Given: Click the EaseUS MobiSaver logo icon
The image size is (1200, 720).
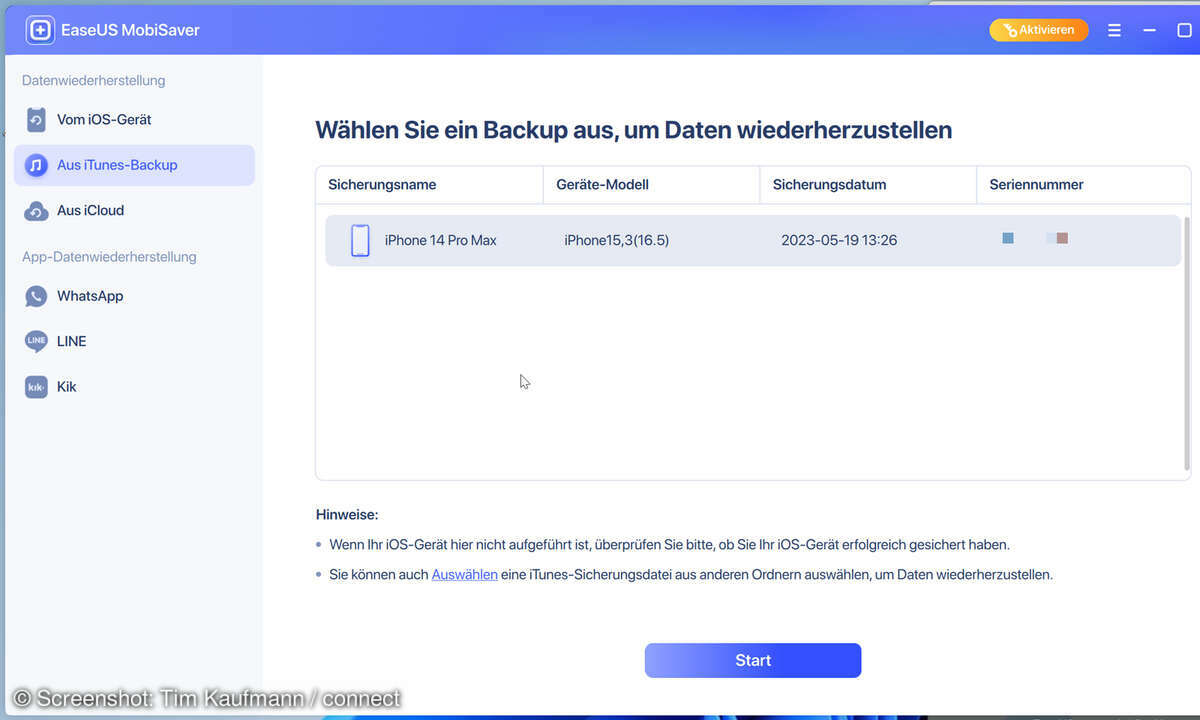Looking at the screenshot, I should [x=40, y=30].
